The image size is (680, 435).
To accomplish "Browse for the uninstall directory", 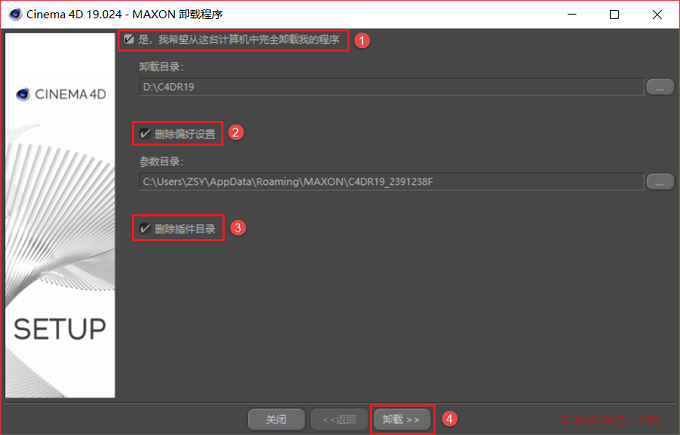I will (x=660, y=87).
